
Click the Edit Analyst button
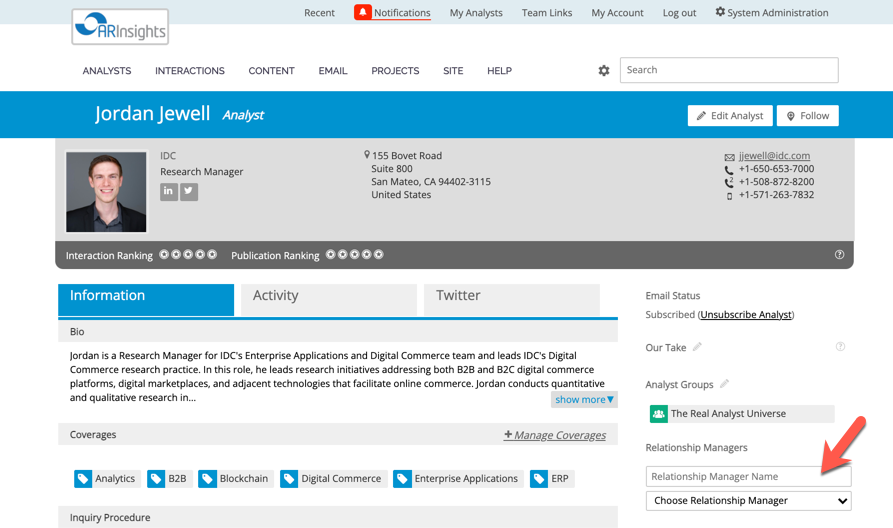[x=730, y=116]
